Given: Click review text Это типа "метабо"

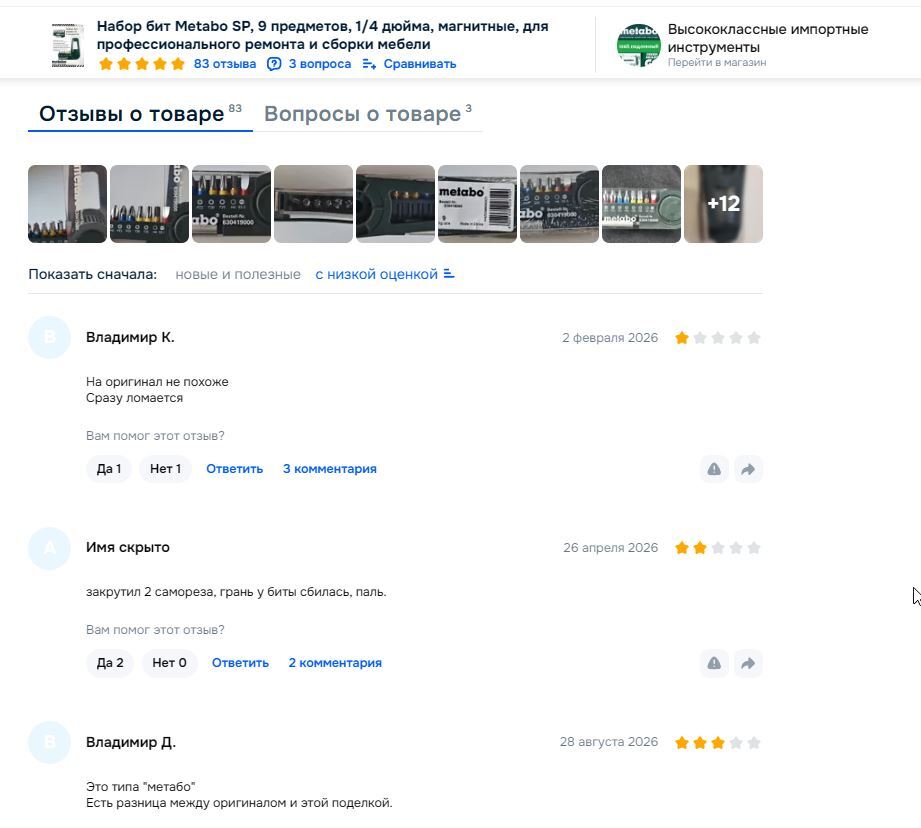Looking at the screenshot, I should pyautogui.click(x=140, y=786).
